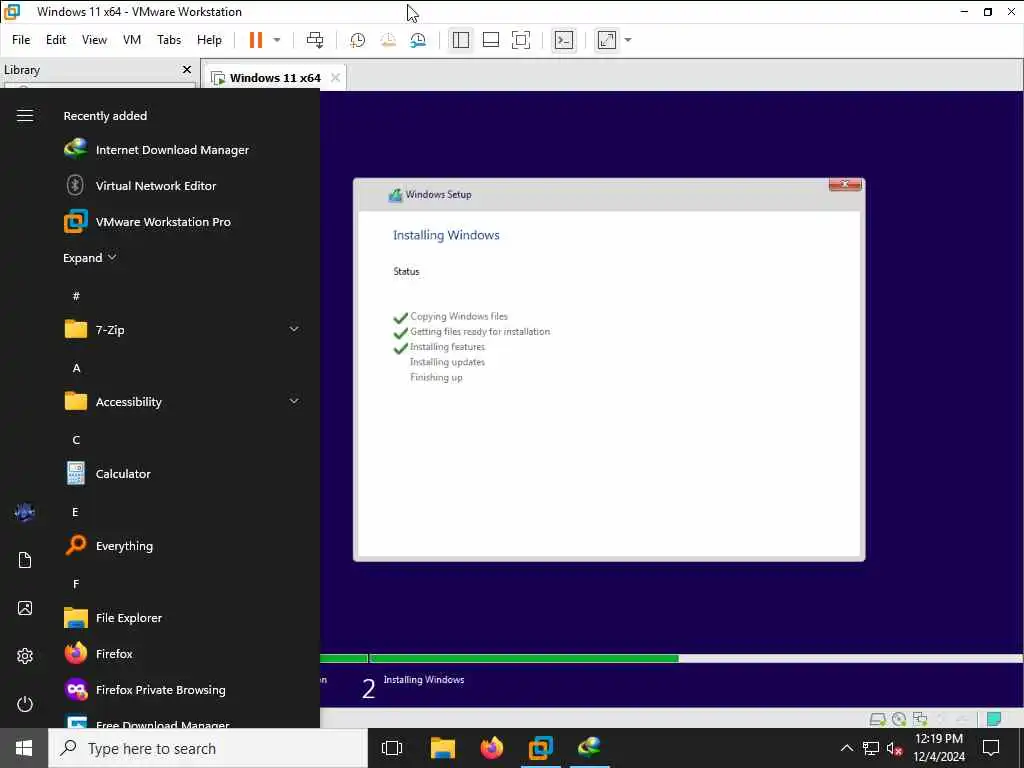Viewport: 1024px width, 768px height.
Task: Open the Help menu
Action: tap(209, 40)
